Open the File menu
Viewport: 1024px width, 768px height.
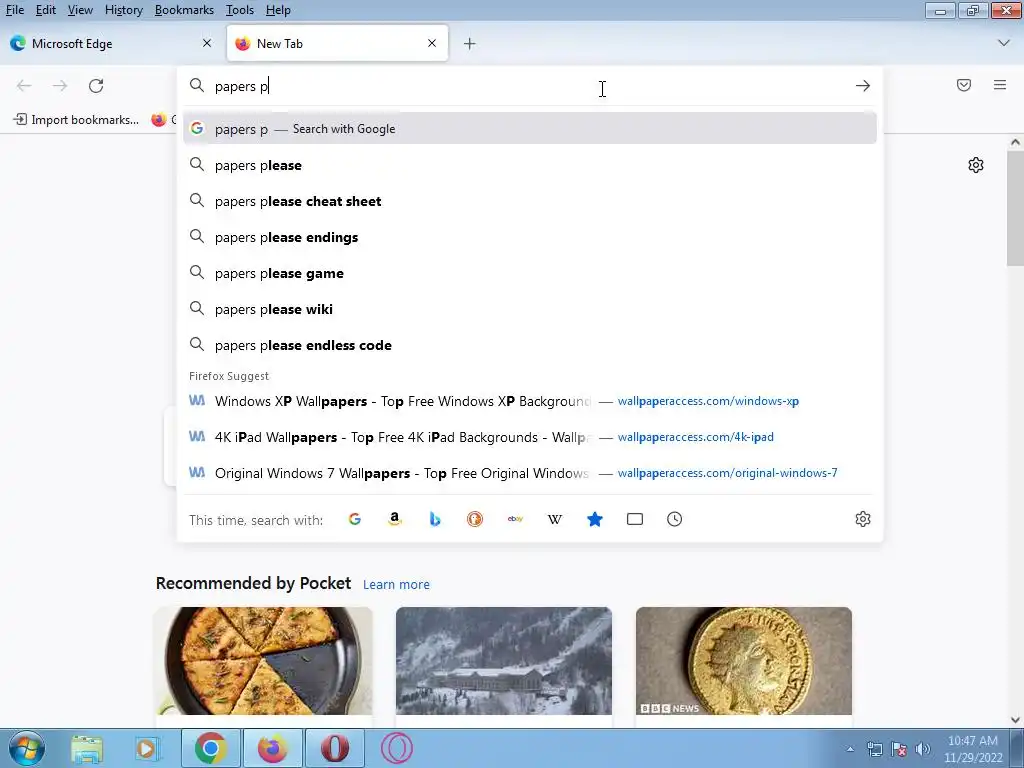point(14,10)
